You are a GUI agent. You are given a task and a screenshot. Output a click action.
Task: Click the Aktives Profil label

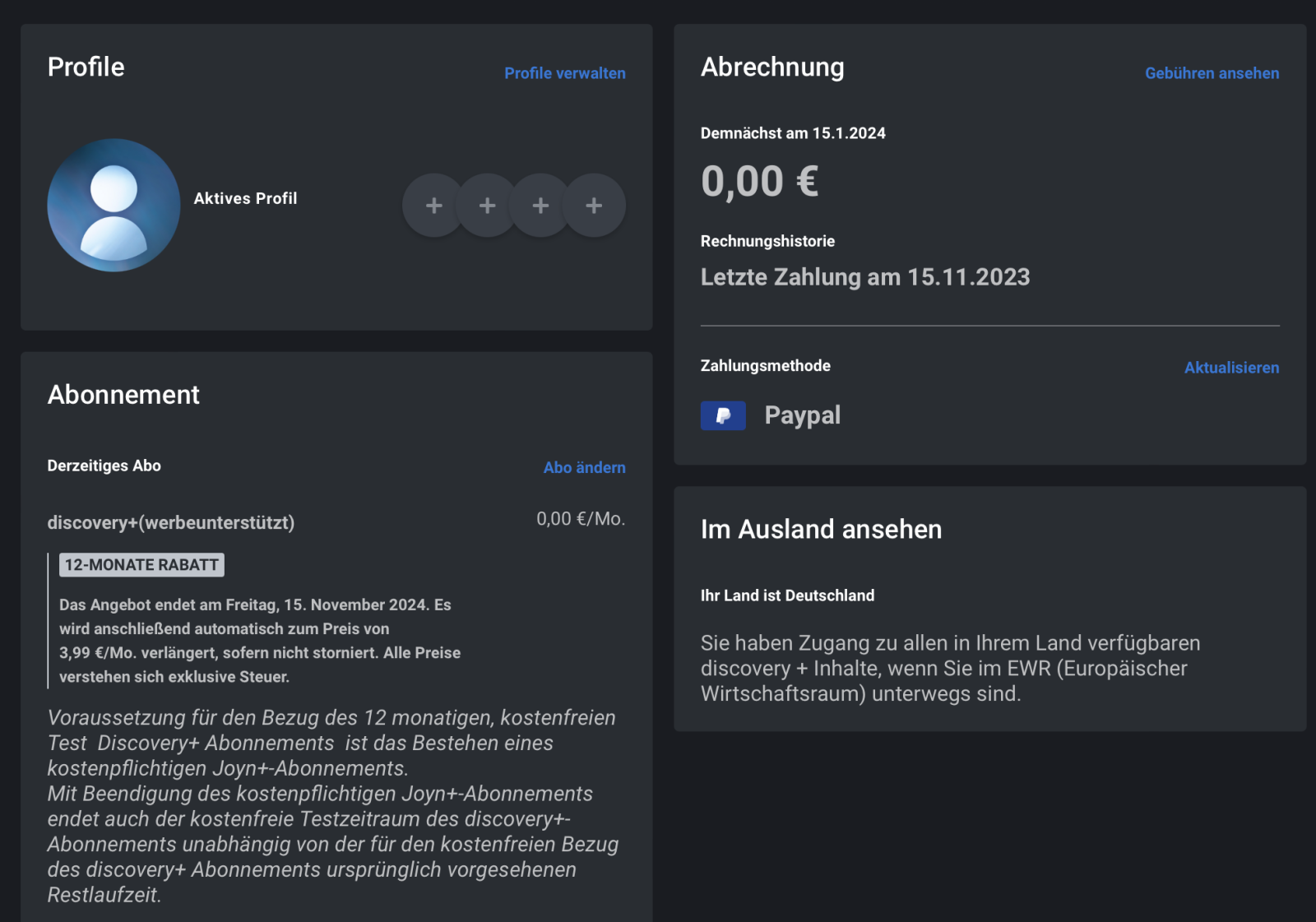(x=245, y=198)
